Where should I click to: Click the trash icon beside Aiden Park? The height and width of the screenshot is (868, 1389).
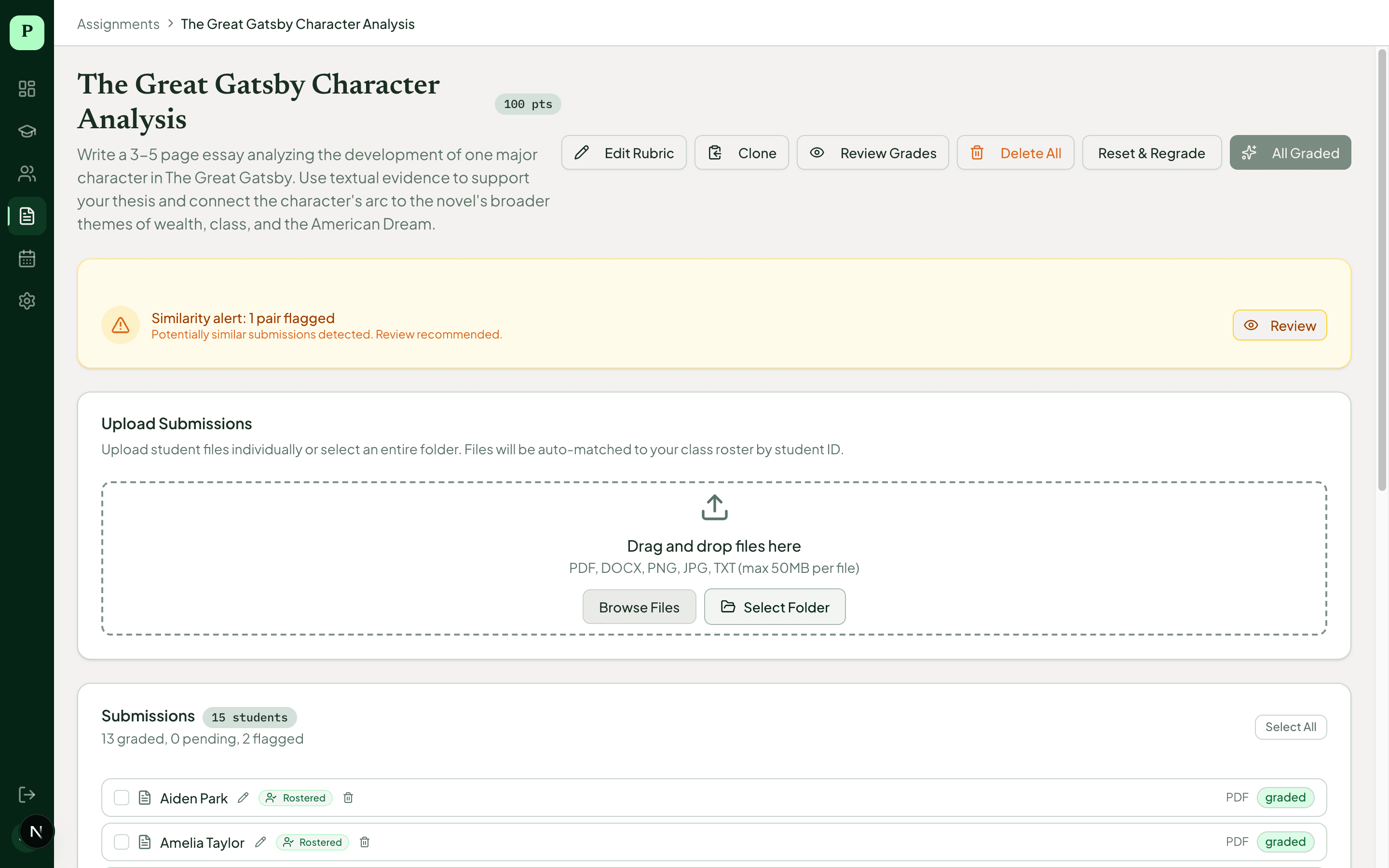click(348, 798)
